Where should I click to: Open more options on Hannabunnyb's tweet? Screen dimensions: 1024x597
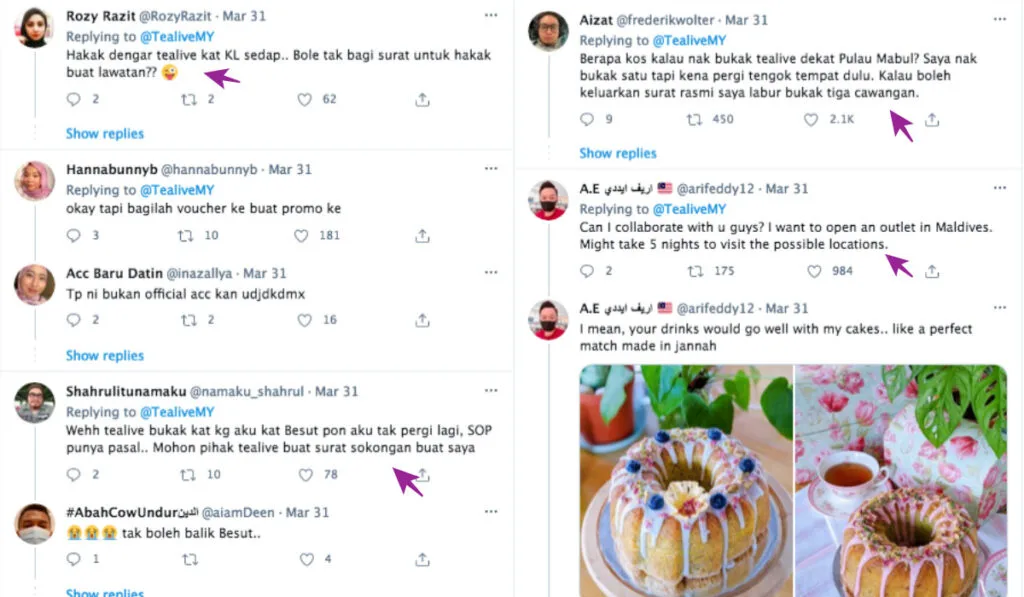pyautogui.click(x=490, y=169)
